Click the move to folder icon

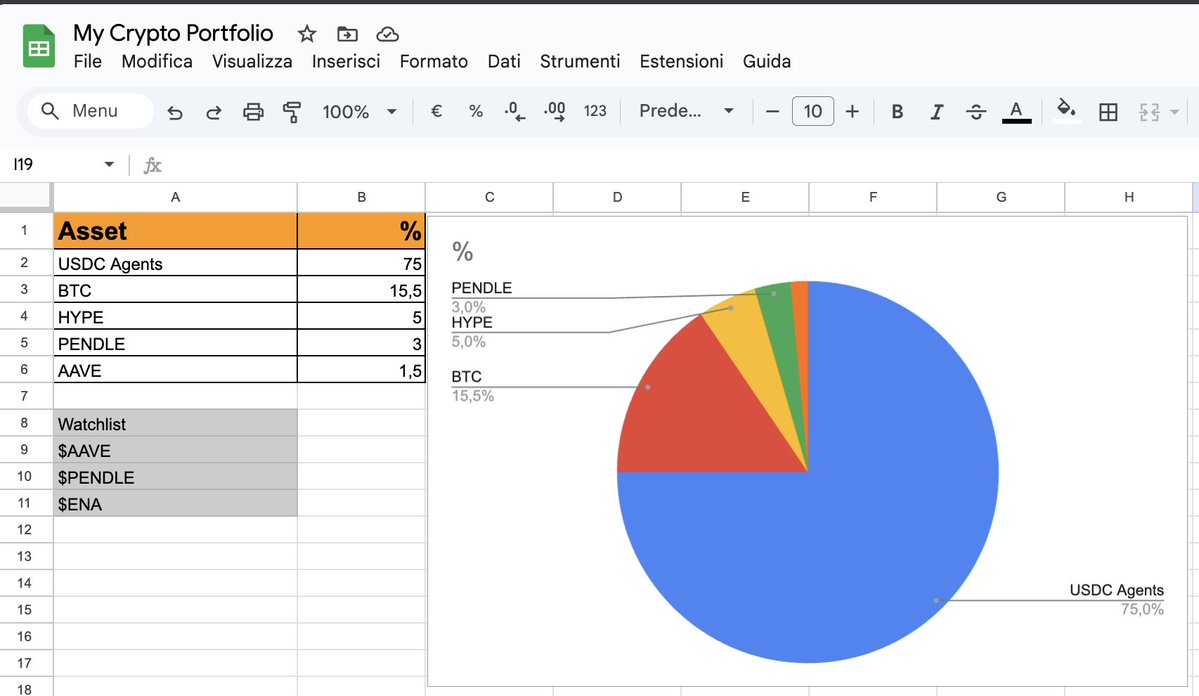[347, 34]
